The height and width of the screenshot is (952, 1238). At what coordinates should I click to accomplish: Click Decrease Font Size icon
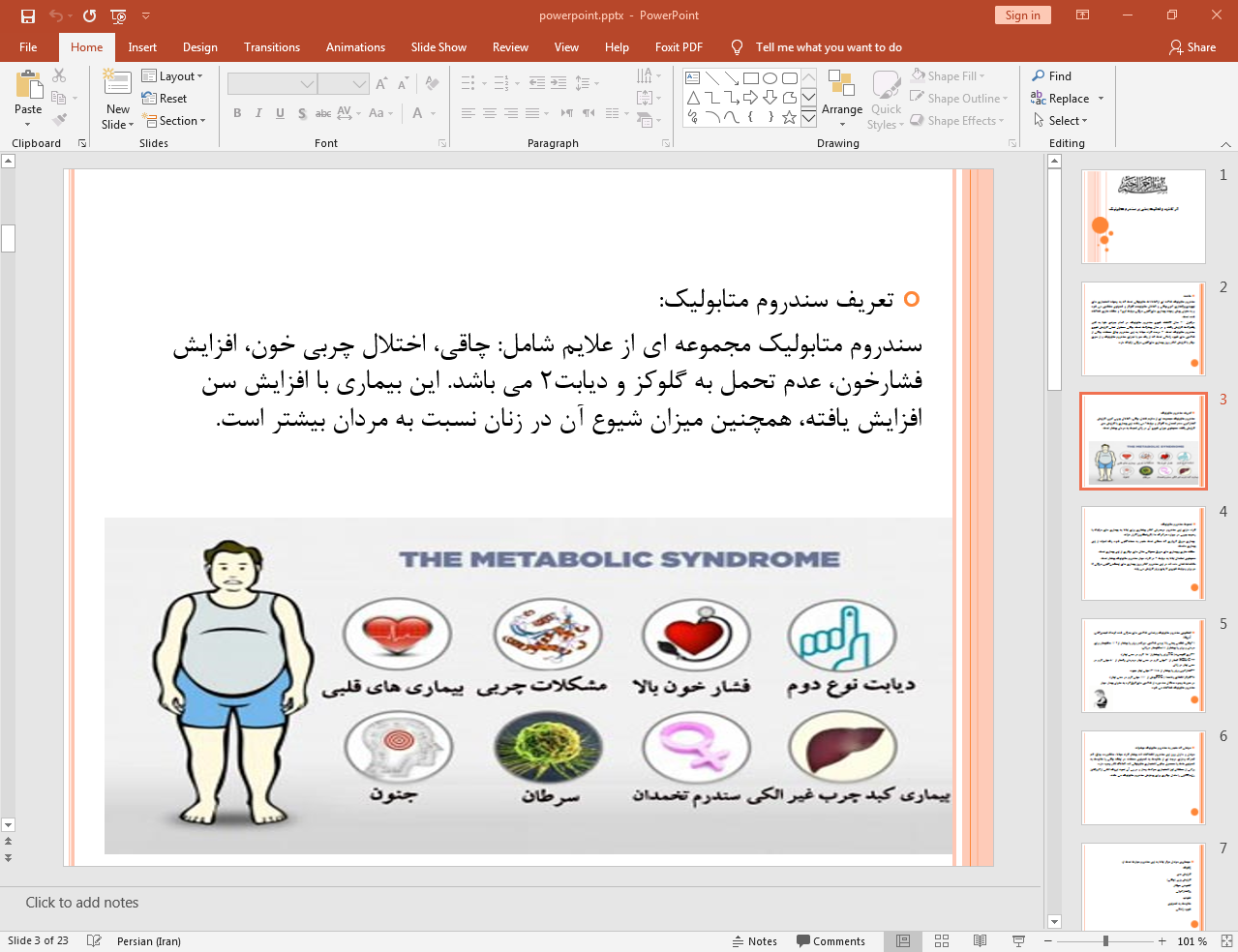click(403, 84)
